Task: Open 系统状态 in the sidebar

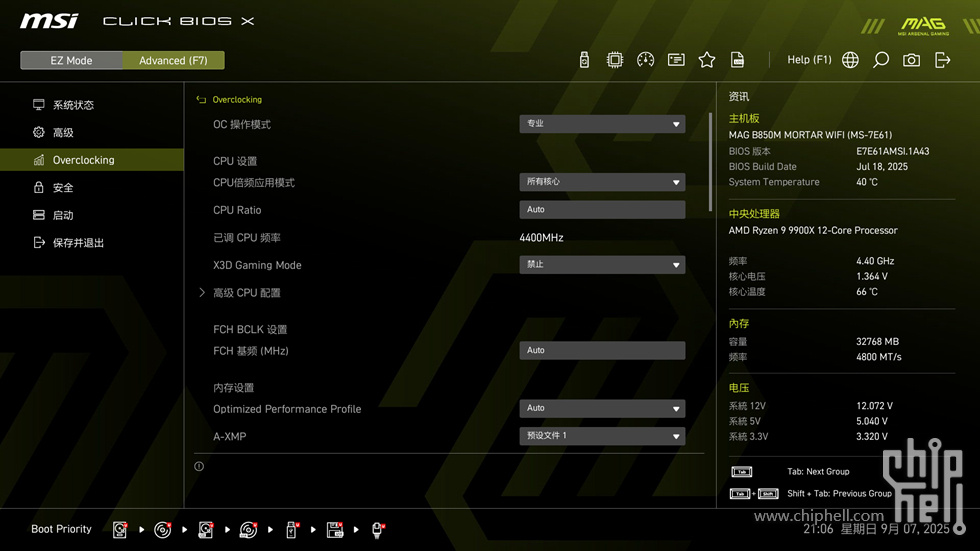Action: (92, 105)
